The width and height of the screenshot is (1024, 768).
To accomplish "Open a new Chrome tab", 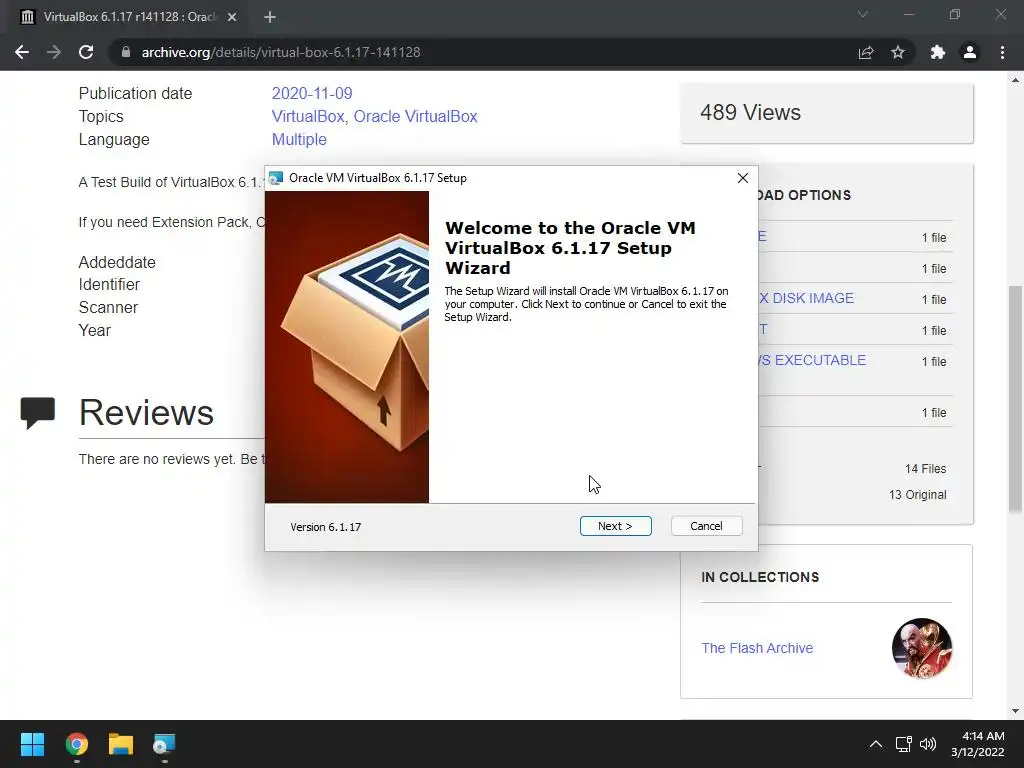I will coord(270,17).
